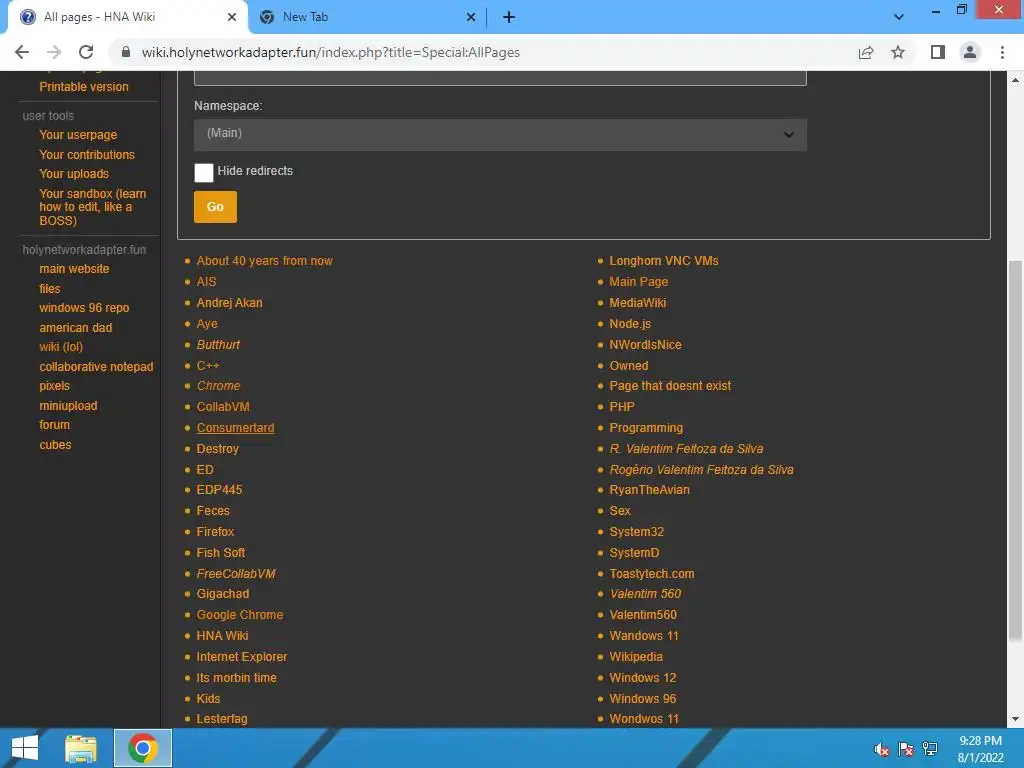Open the Windows Start button
Viewport: 1024px width, 768px height.
pos(25,748)
